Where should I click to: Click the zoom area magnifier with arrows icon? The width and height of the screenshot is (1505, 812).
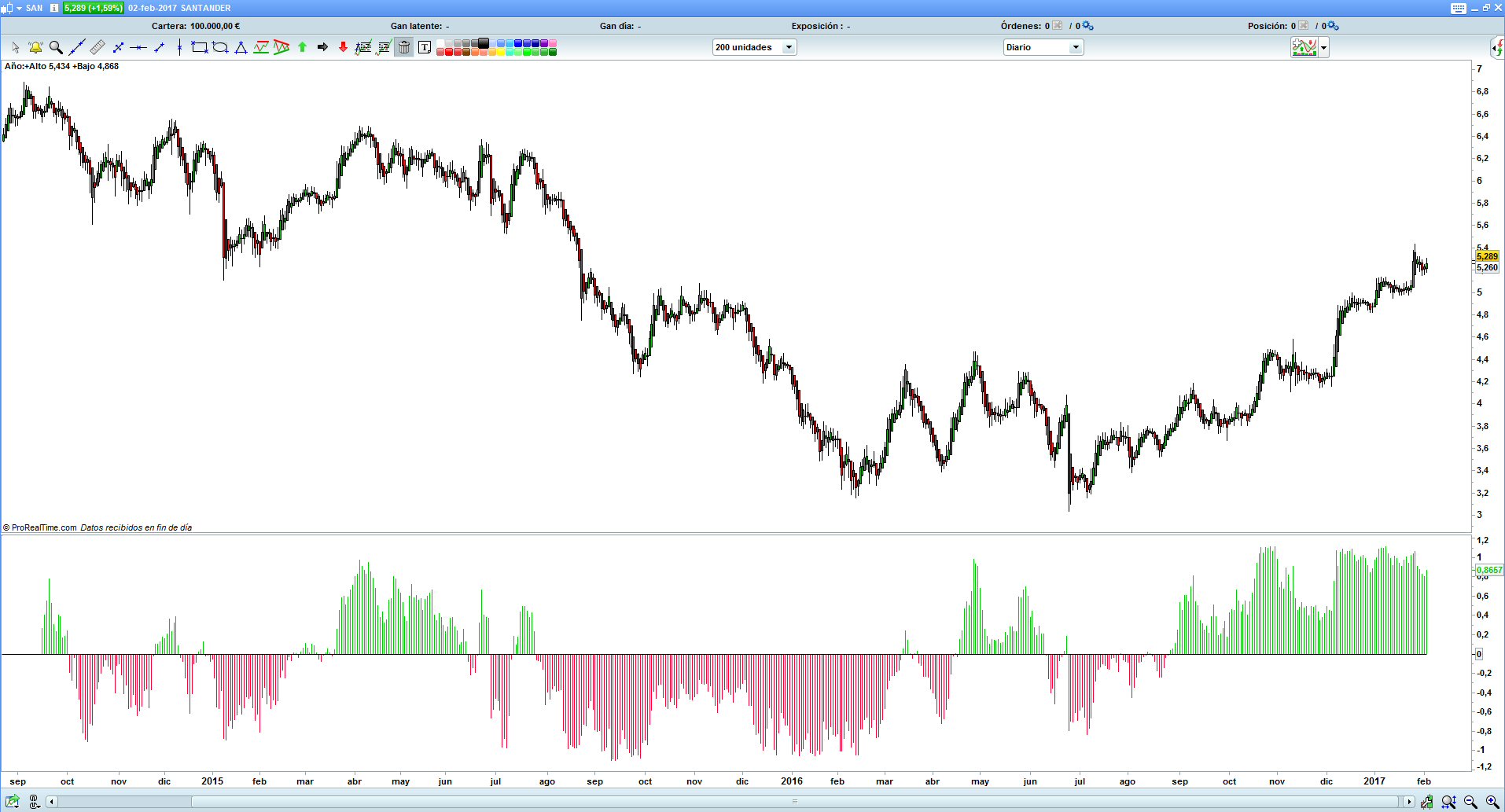[x=1448, y=802]
